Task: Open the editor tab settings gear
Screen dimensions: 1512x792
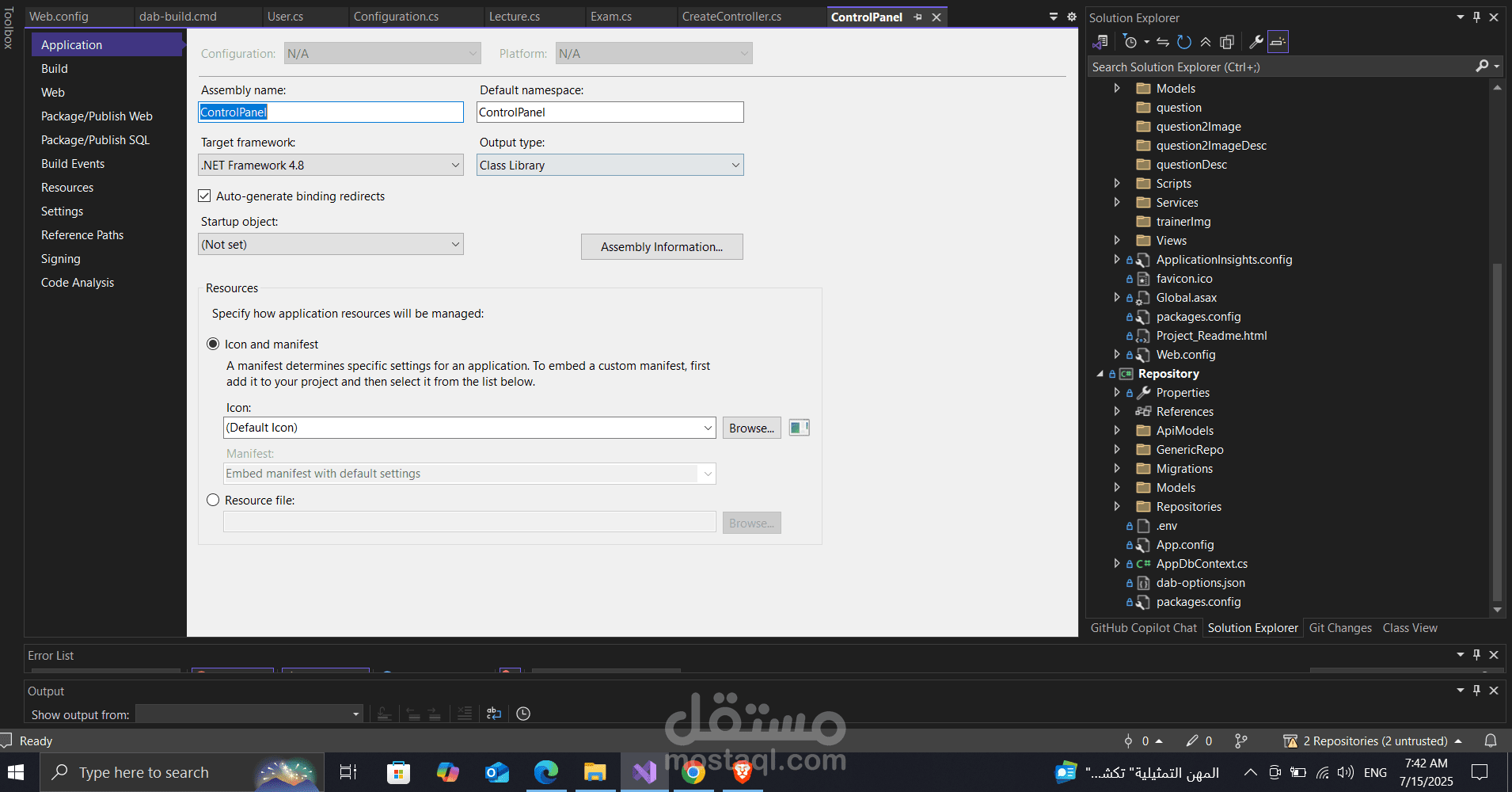Action: [x=1072, y=17]
